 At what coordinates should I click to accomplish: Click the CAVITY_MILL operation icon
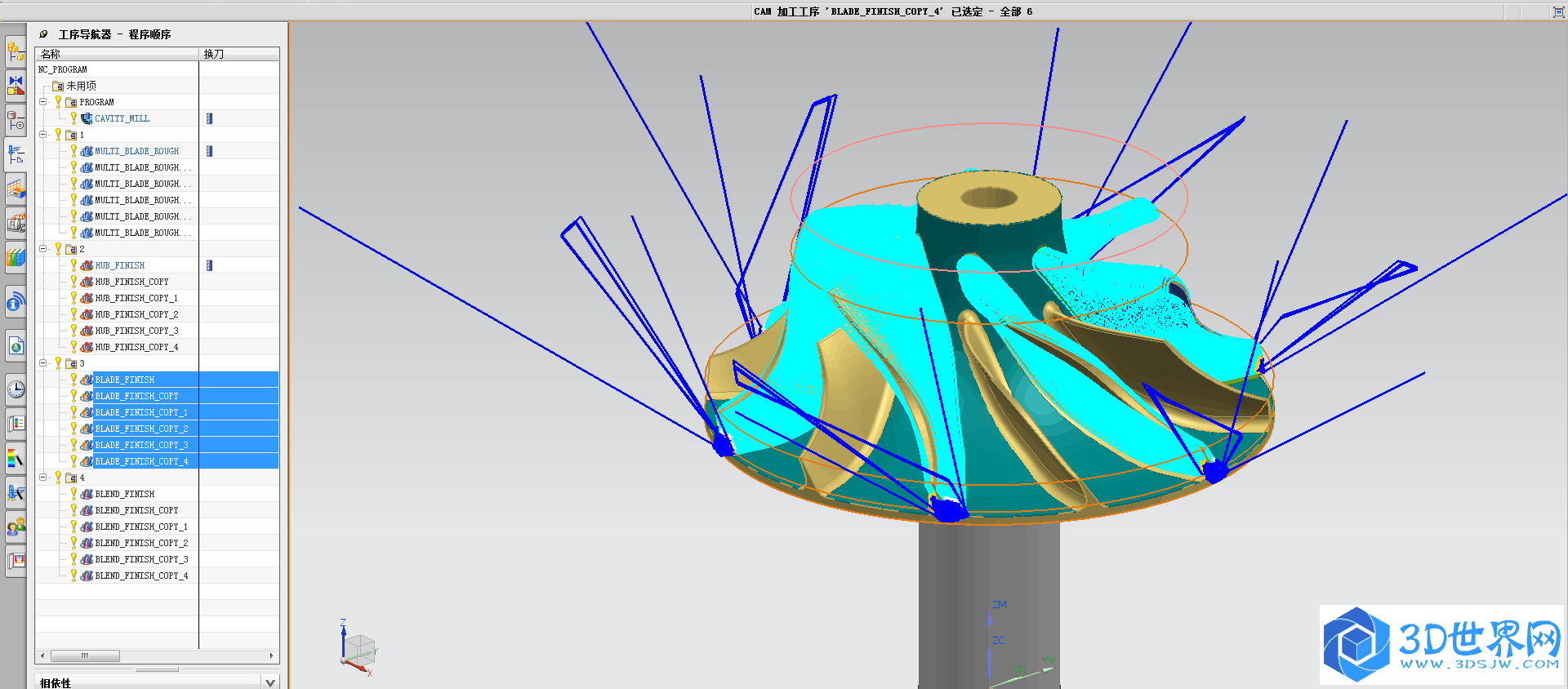(x=87, y=118)
